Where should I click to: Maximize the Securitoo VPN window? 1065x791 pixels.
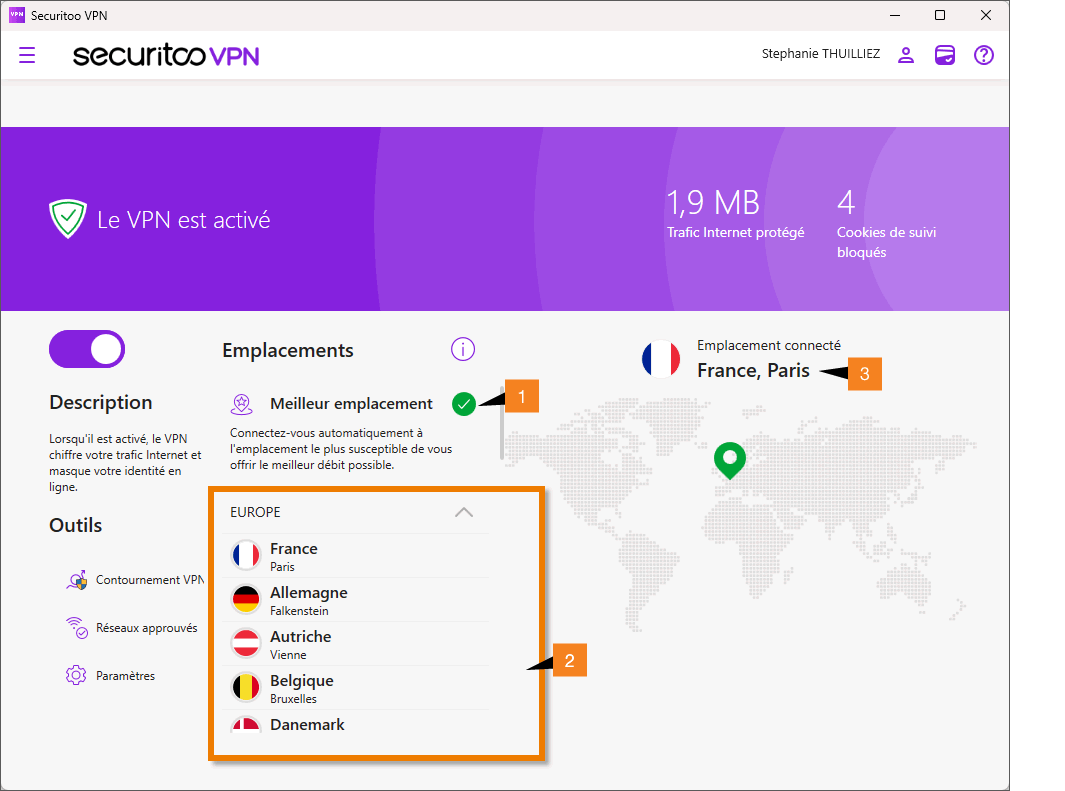point(940,15)
